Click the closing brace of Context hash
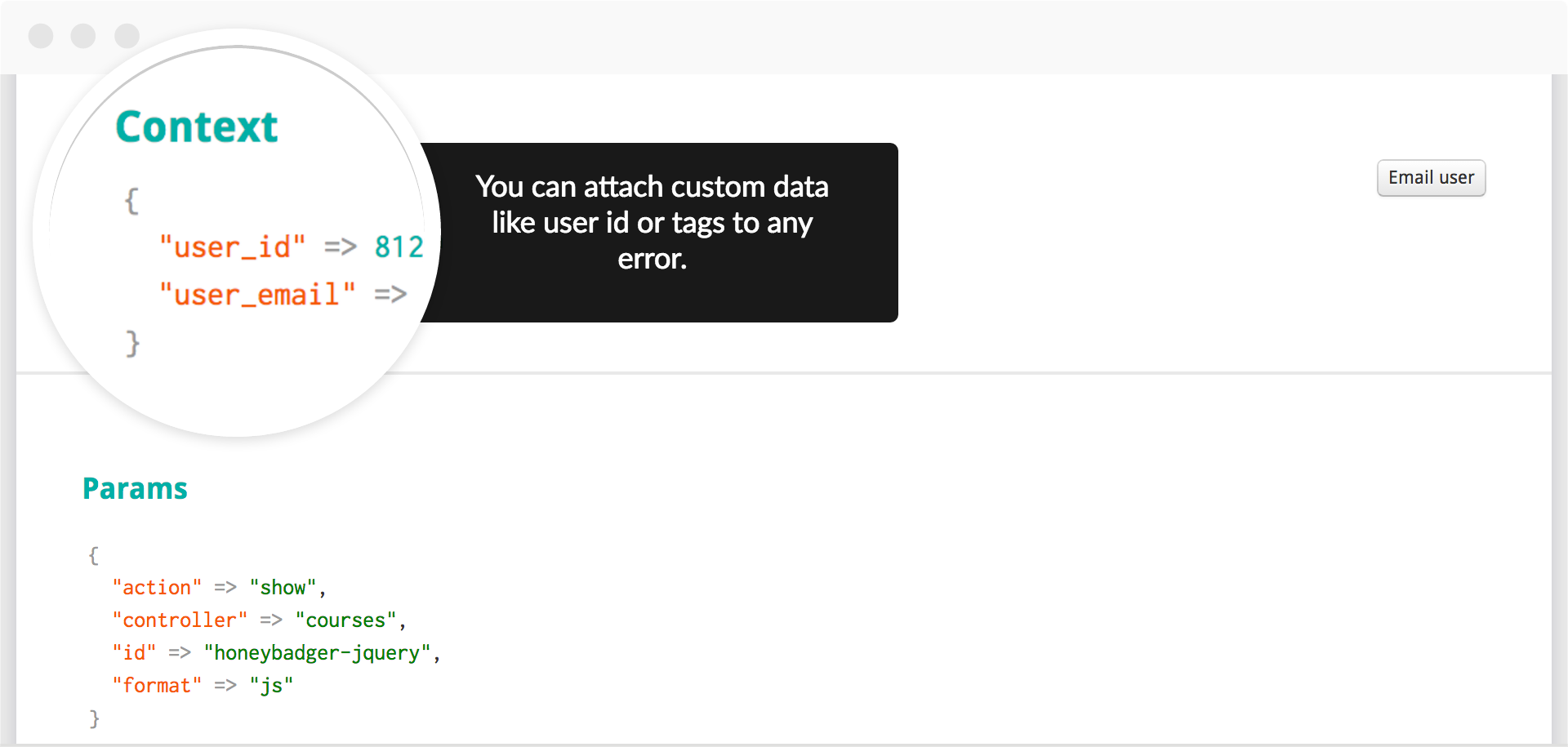This screenshot has height=747, width=1568. [132, 343]
